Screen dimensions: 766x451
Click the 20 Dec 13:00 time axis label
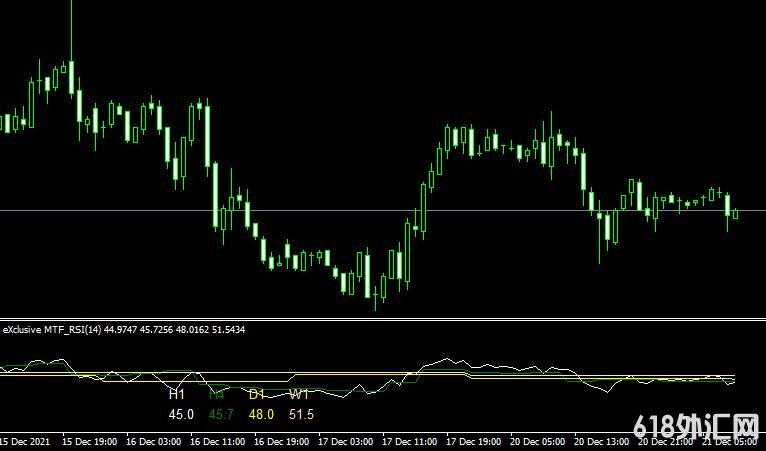pyautogui.click(x=602, y=442)
